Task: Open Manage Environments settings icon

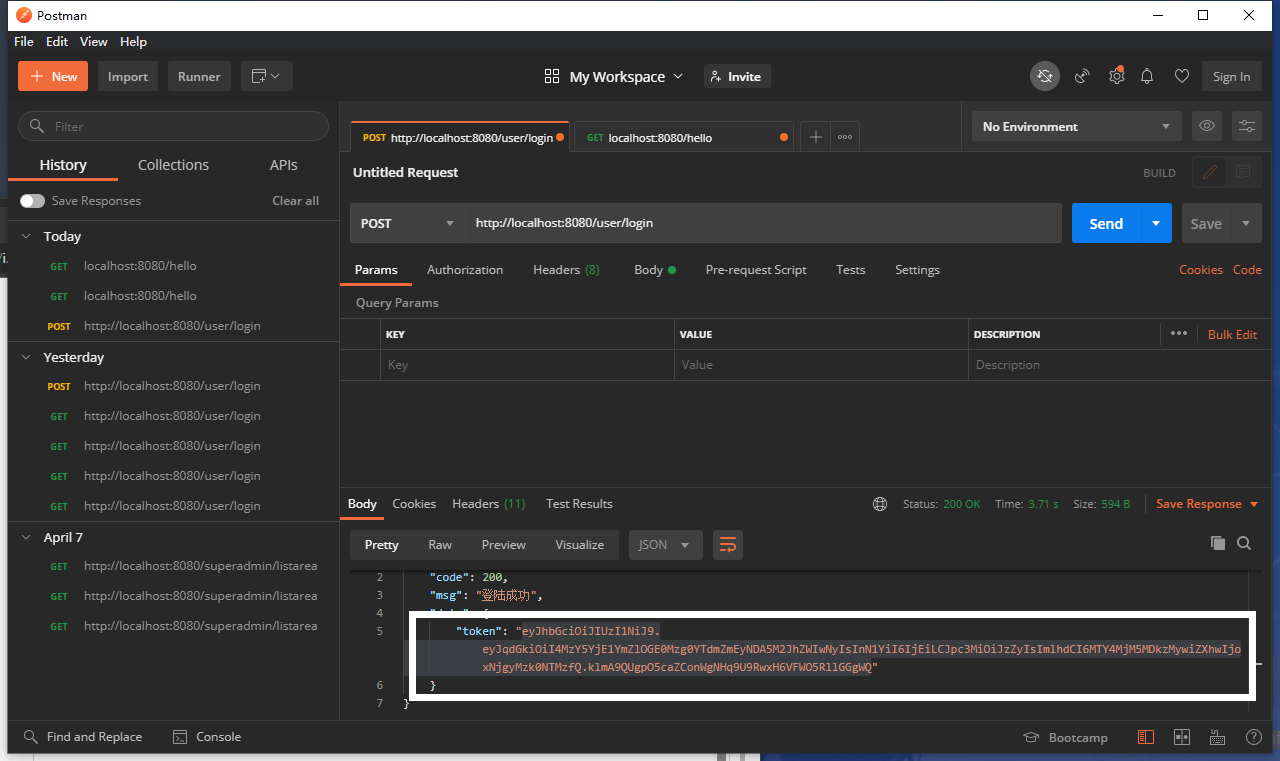Action: pyautogui.click(x=1247, y=126)
